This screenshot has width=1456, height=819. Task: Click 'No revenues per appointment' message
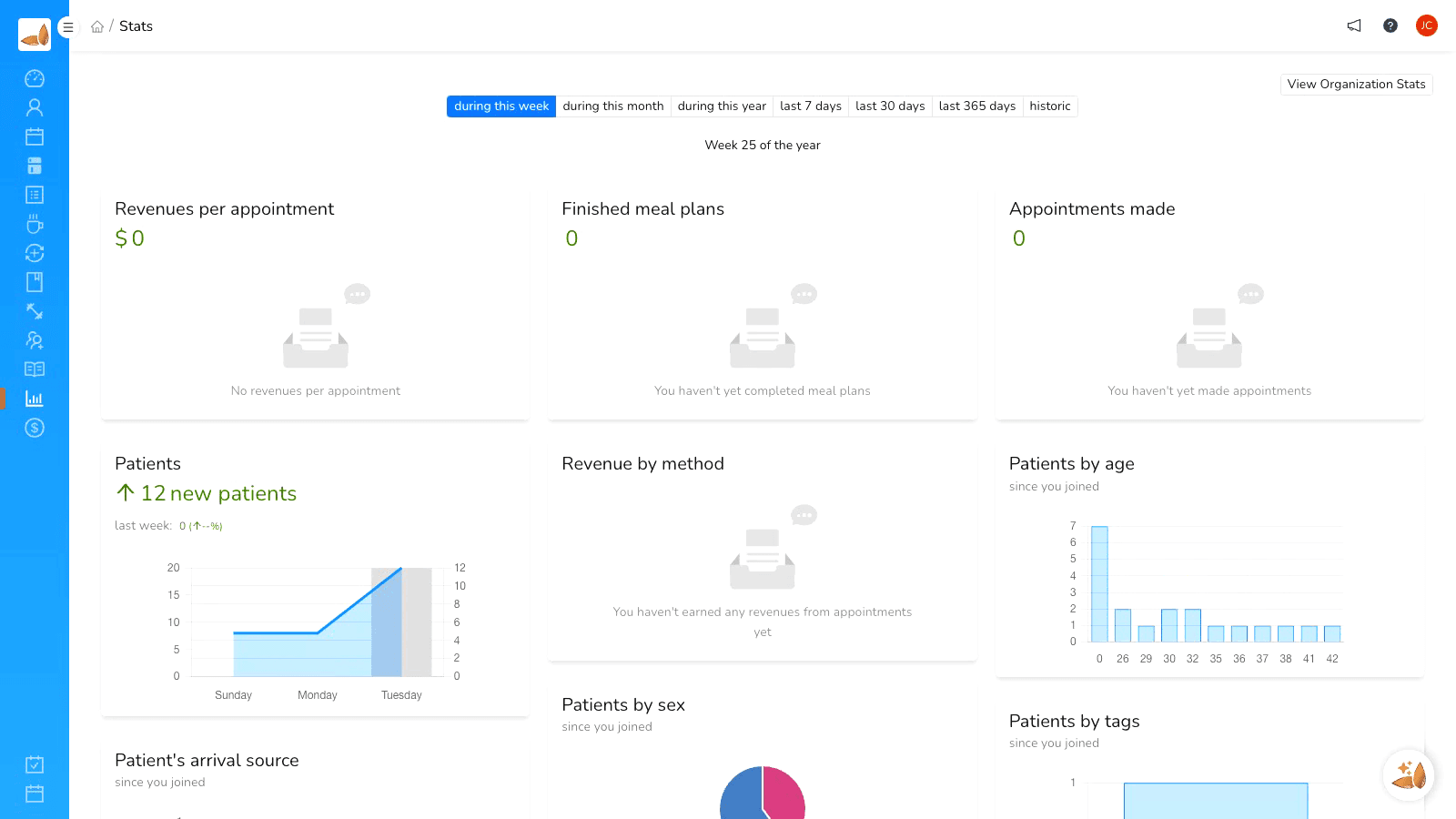click(316, 391)
